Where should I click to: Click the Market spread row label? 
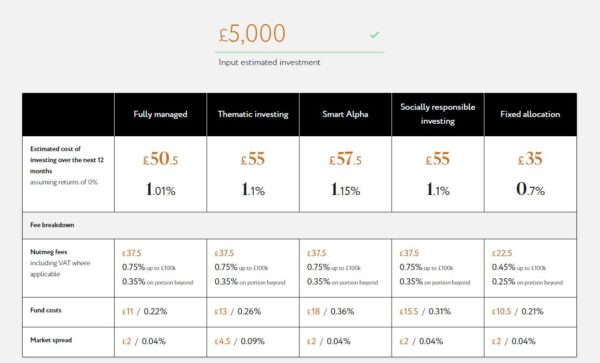51,340
